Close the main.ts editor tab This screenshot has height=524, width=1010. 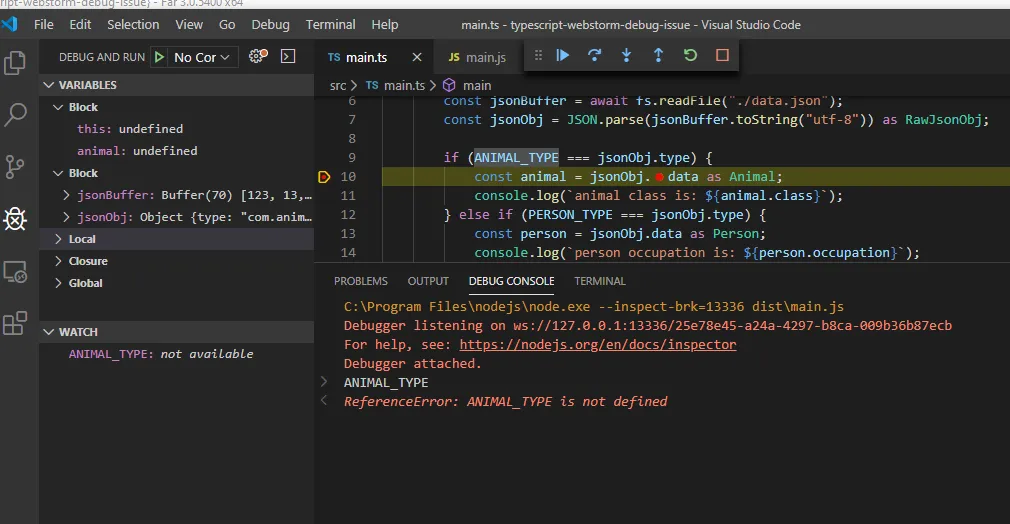point(417,58)
